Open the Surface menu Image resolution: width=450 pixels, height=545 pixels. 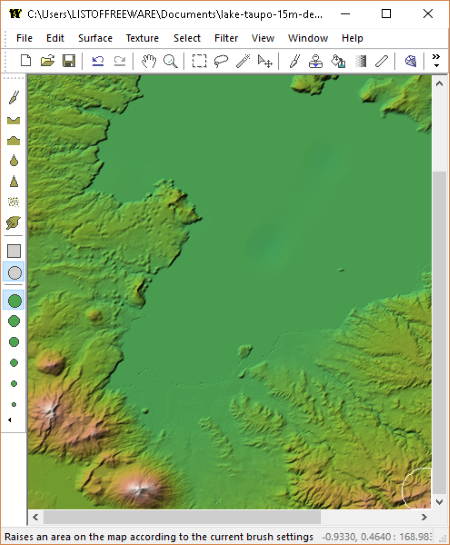coord(95,38)
